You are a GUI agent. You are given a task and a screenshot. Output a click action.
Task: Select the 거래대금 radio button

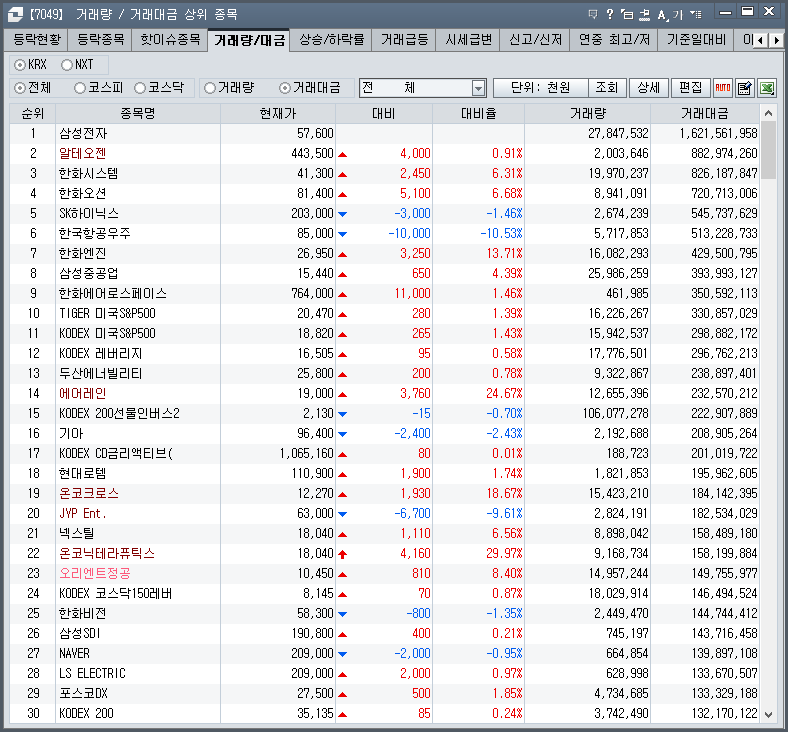coord(285,88)
